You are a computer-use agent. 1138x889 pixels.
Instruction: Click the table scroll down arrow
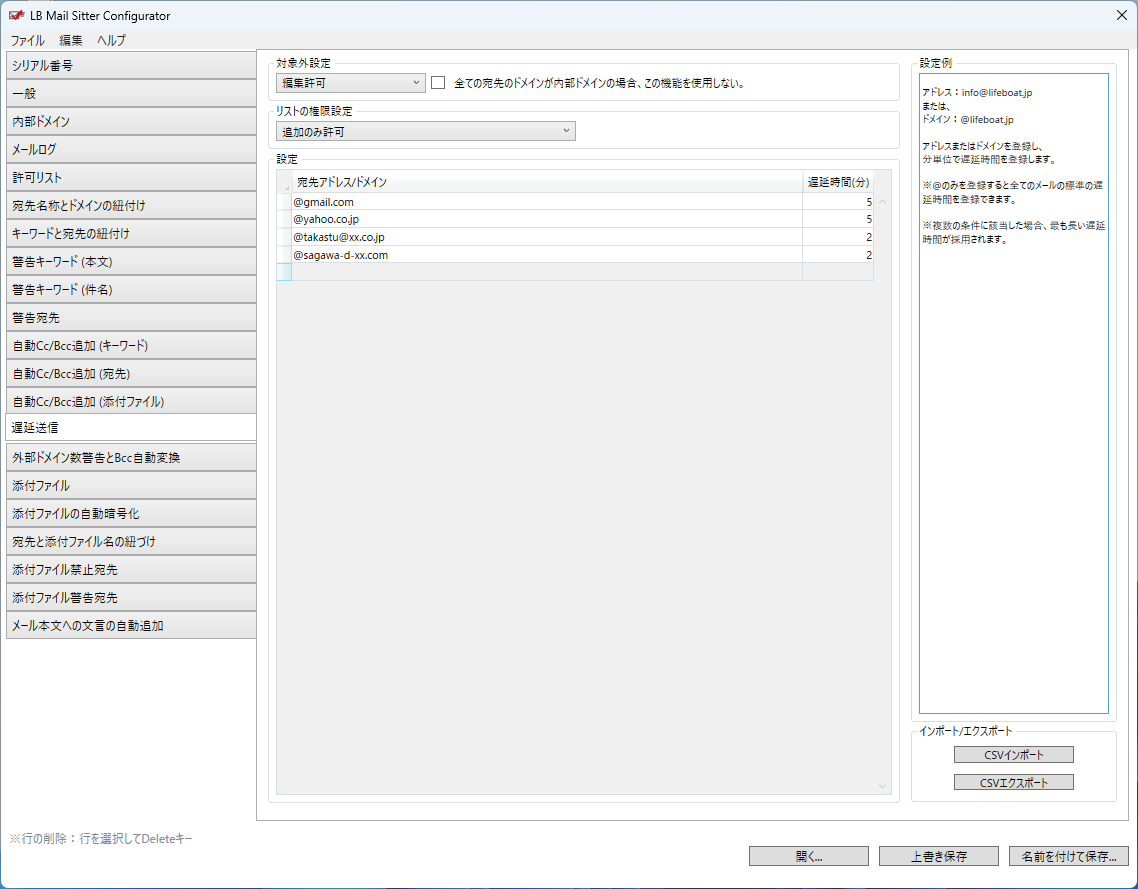883,786
